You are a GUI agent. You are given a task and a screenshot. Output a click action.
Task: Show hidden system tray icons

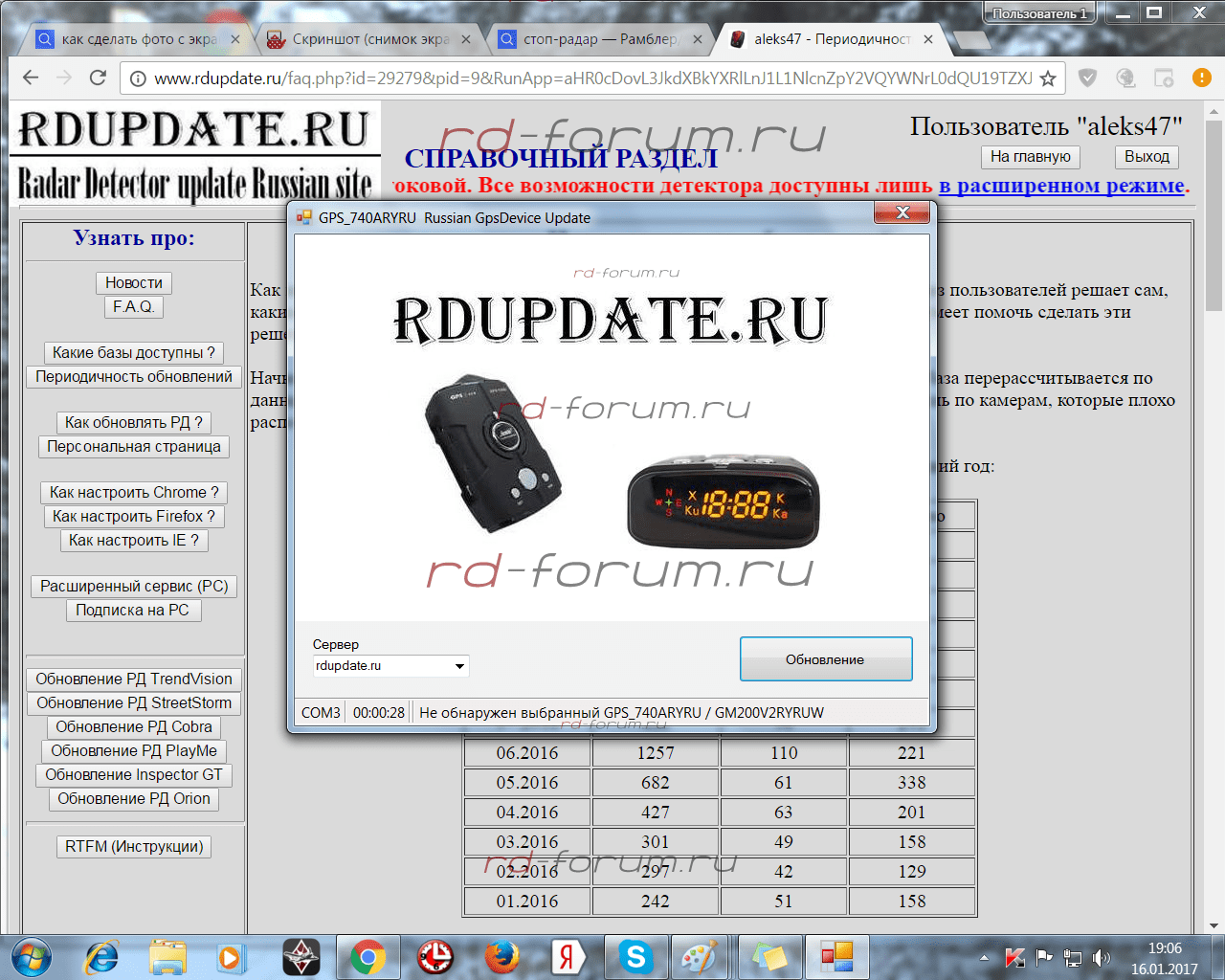pos(985,957)
